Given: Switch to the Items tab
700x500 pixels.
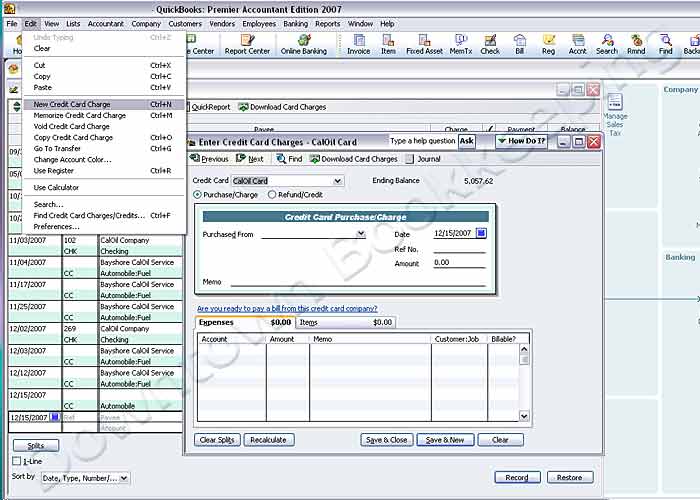Looking at the screenshot, I should (x=345, y=322).
